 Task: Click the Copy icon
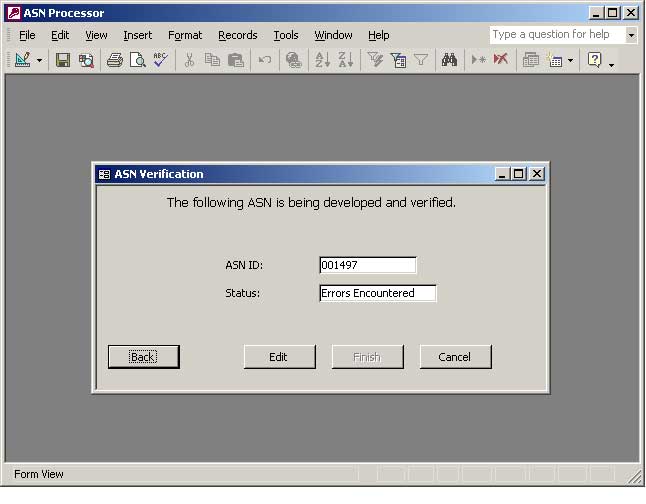point(212,60)
